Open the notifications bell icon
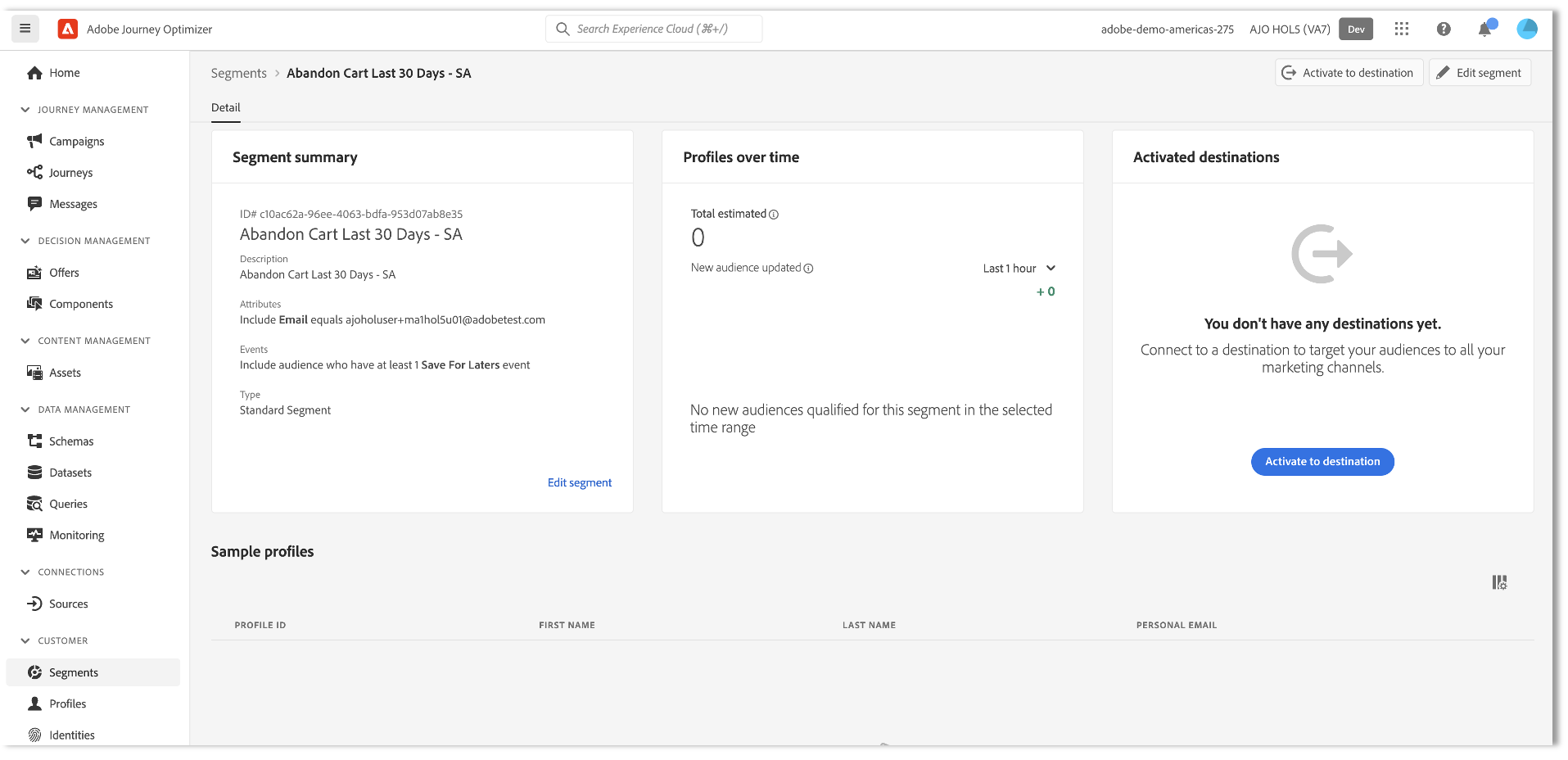The image size is (1568, 760). point(1484,29)
